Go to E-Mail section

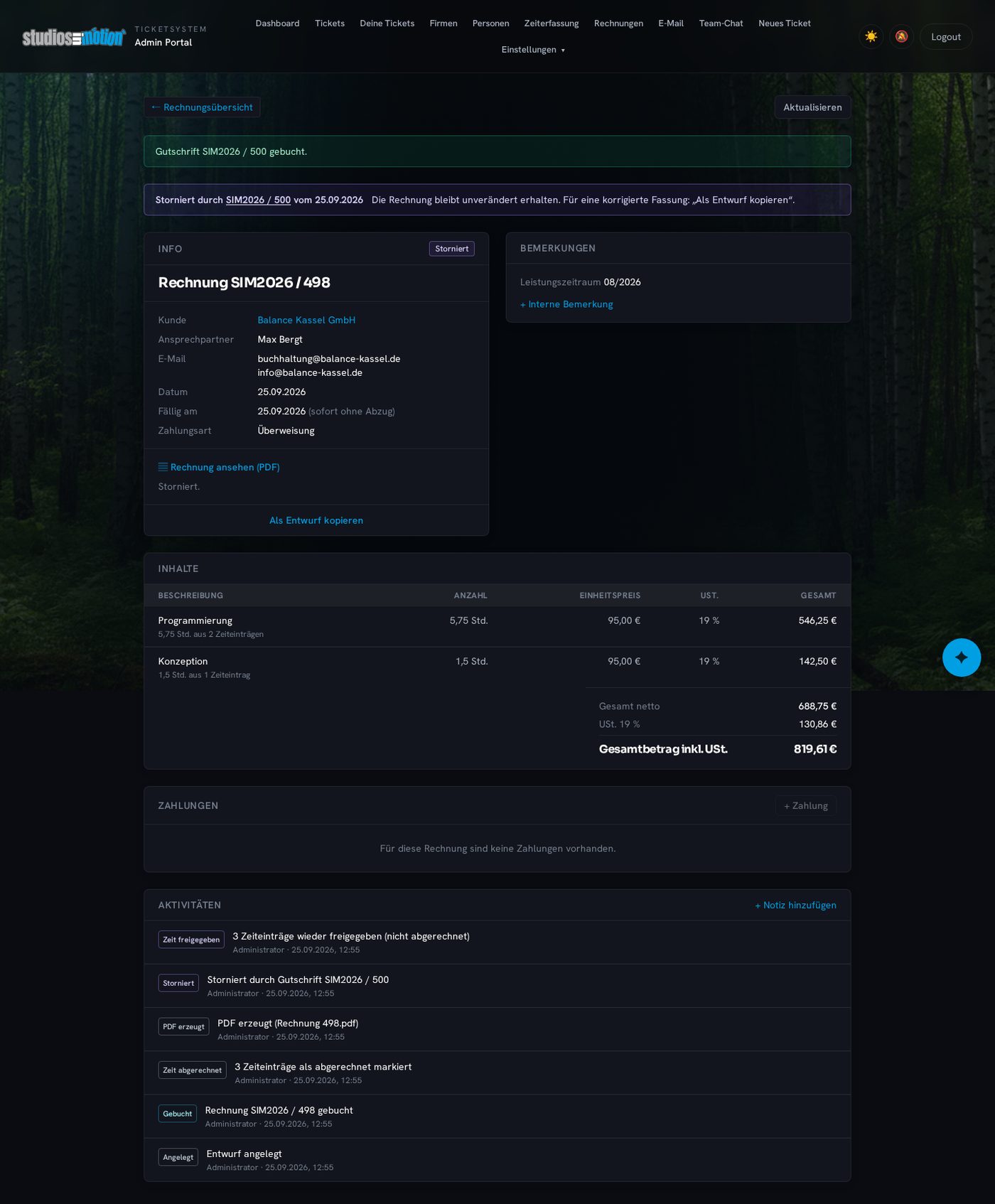coord(671,23)
